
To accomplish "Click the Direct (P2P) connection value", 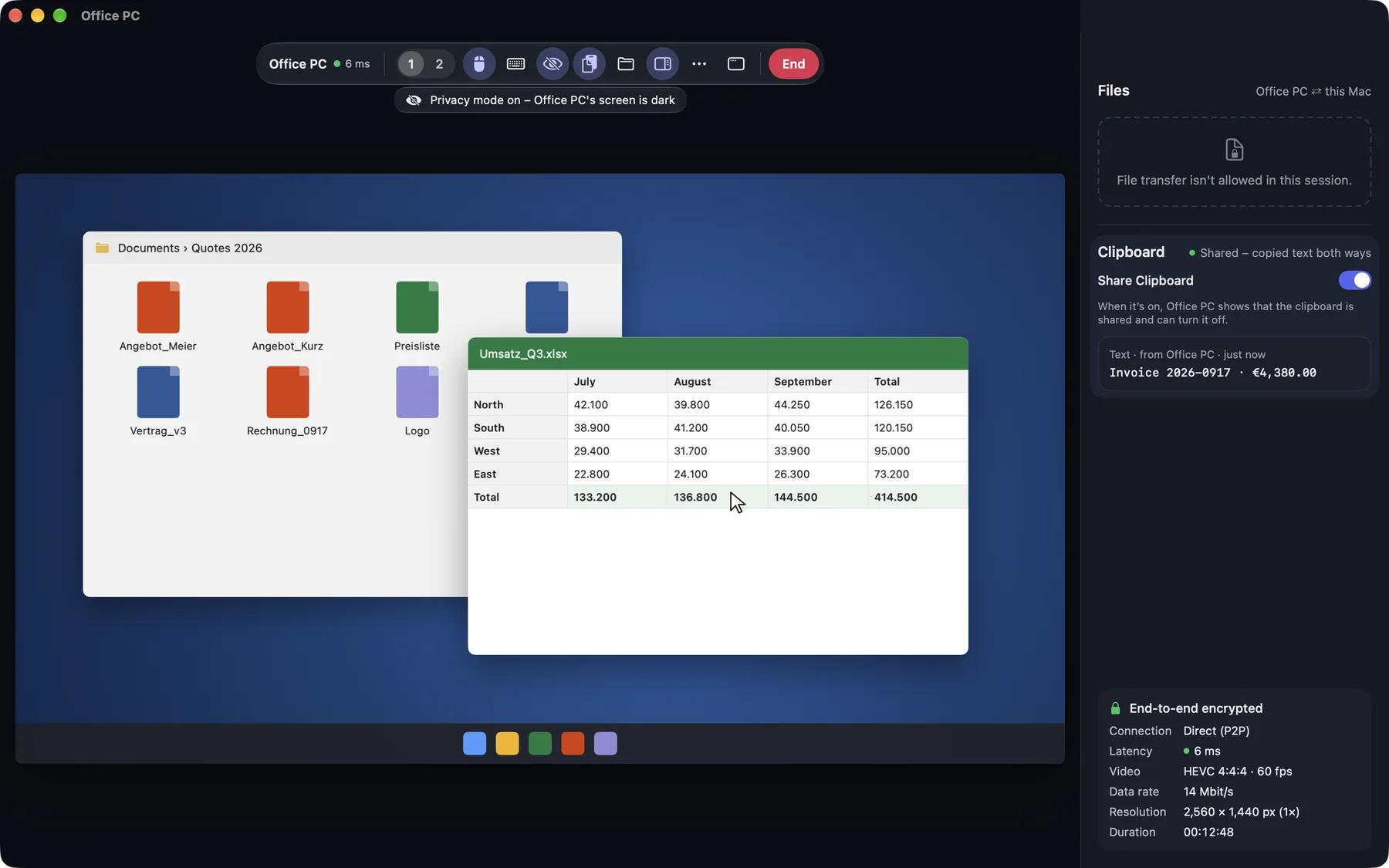I will (1216, 731).
